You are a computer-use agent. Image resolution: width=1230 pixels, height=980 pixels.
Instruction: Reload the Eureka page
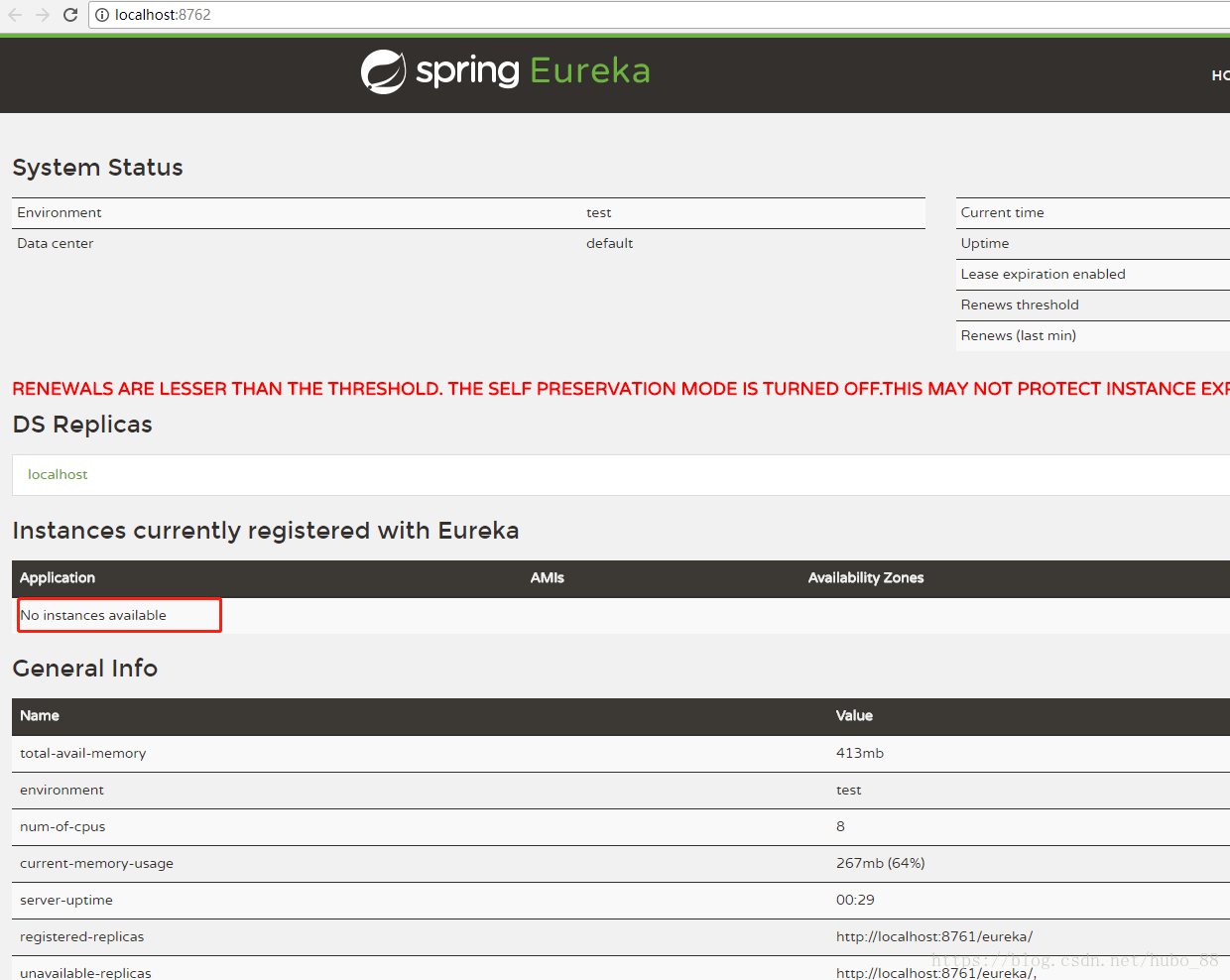(x=69, y=15)
